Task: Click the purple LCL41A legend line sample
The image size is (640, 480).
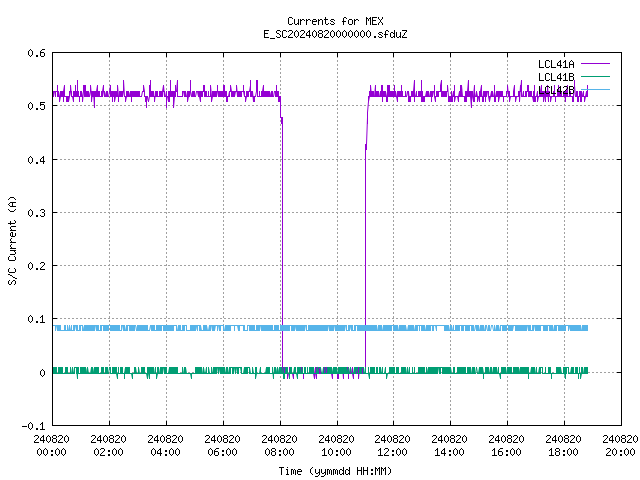Action: tap(595, 64)
